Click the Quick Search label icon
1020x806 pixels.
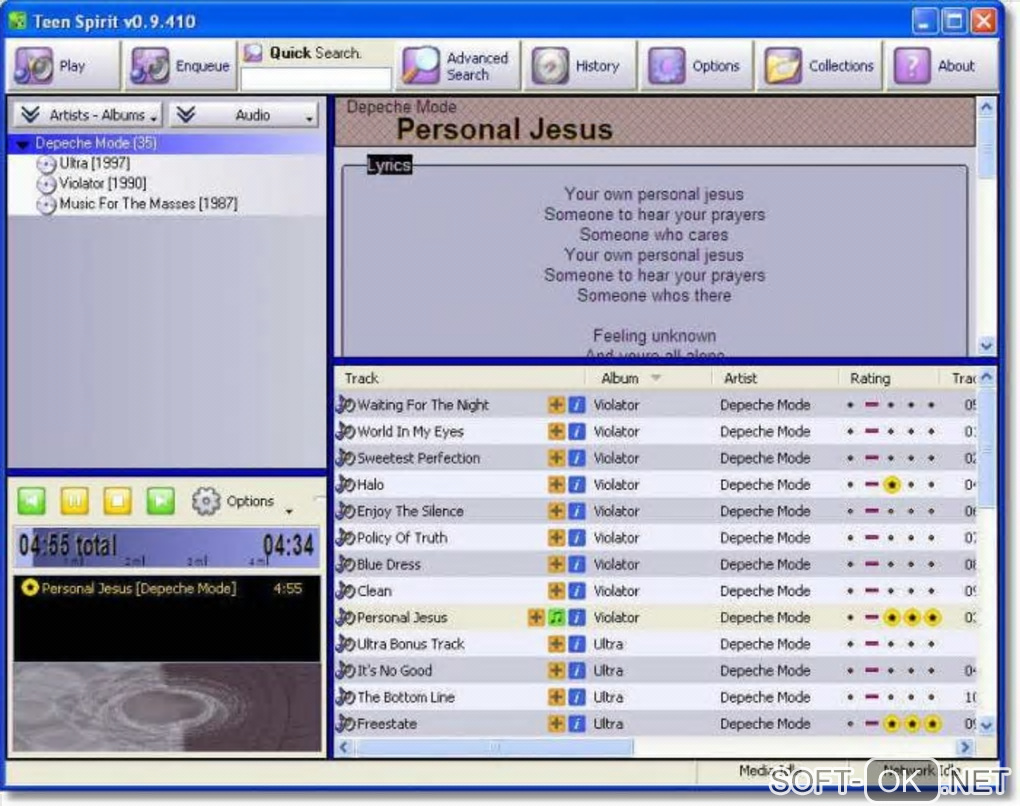(253, 53)
